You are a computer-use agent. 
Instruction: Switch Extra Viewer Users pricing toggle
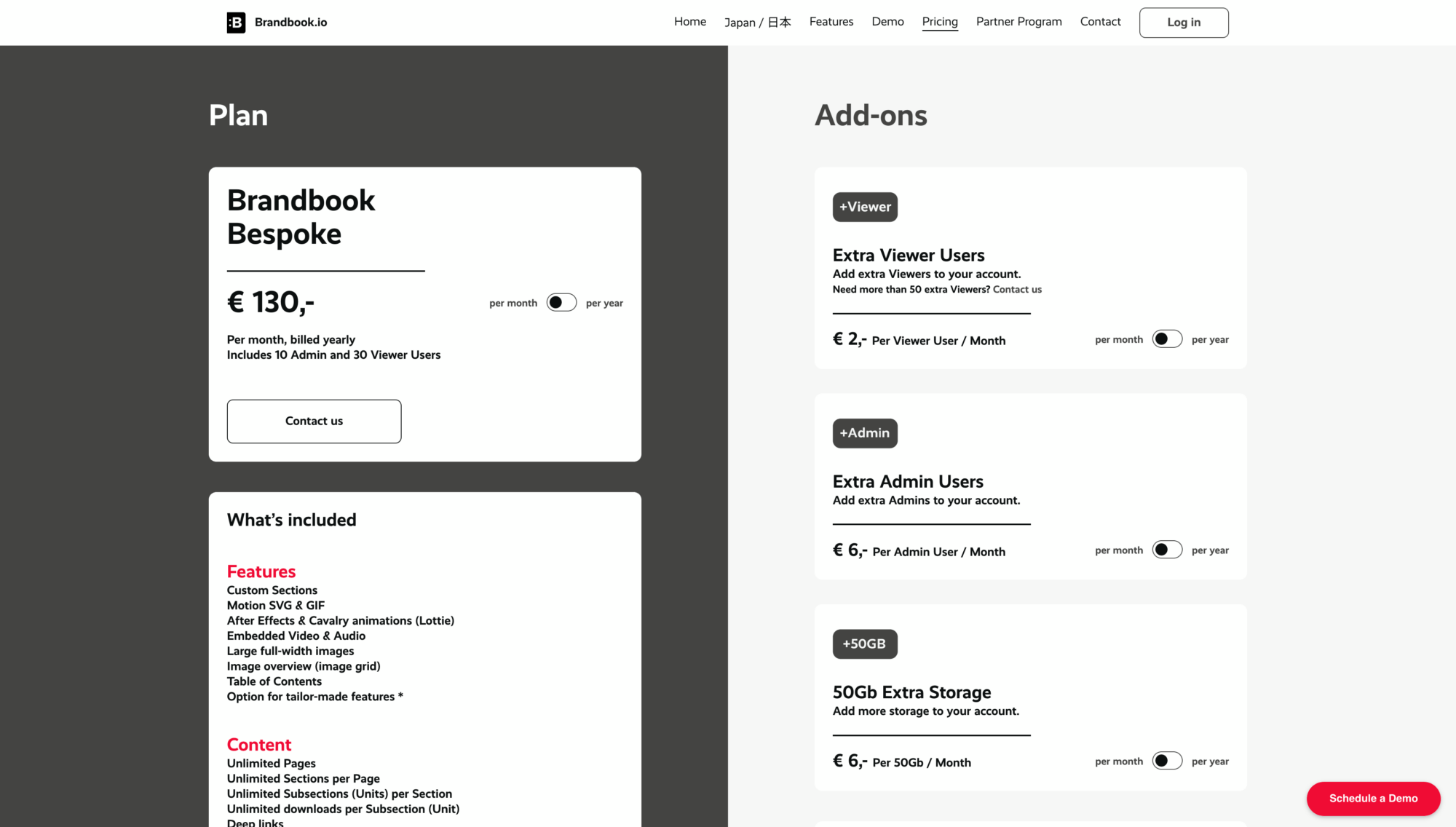[x=1167, y=339]
